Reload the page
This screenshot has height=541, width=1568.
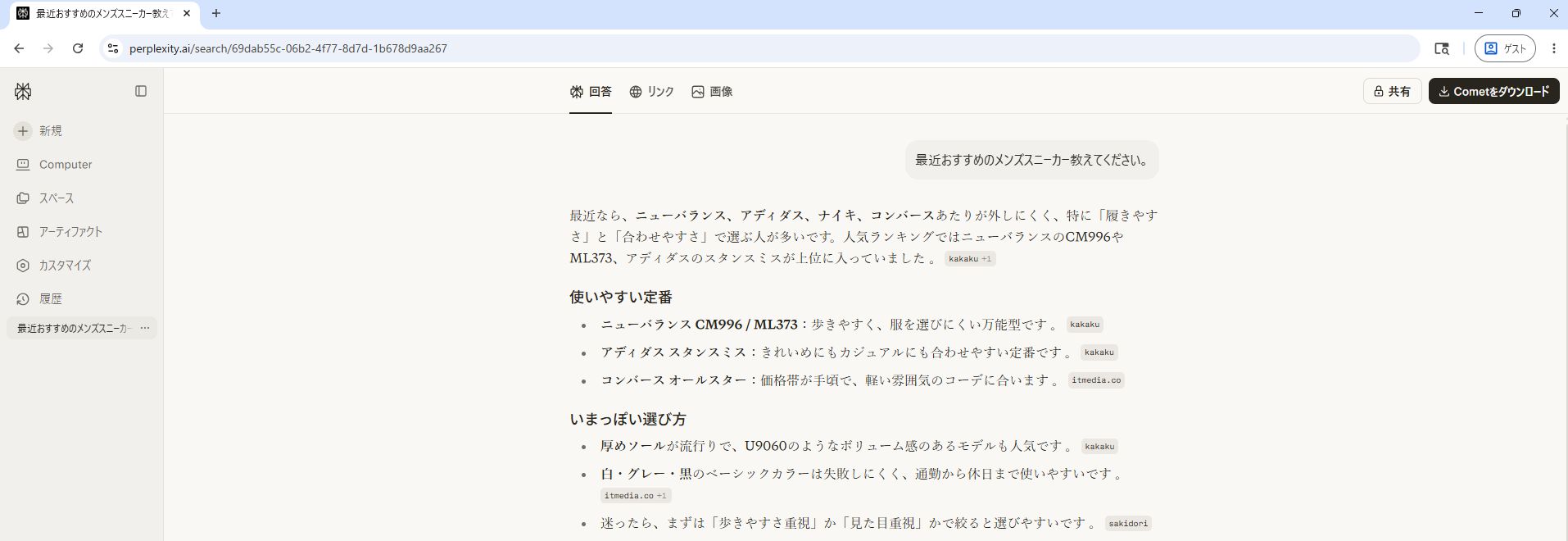click(x=78, y=48)
